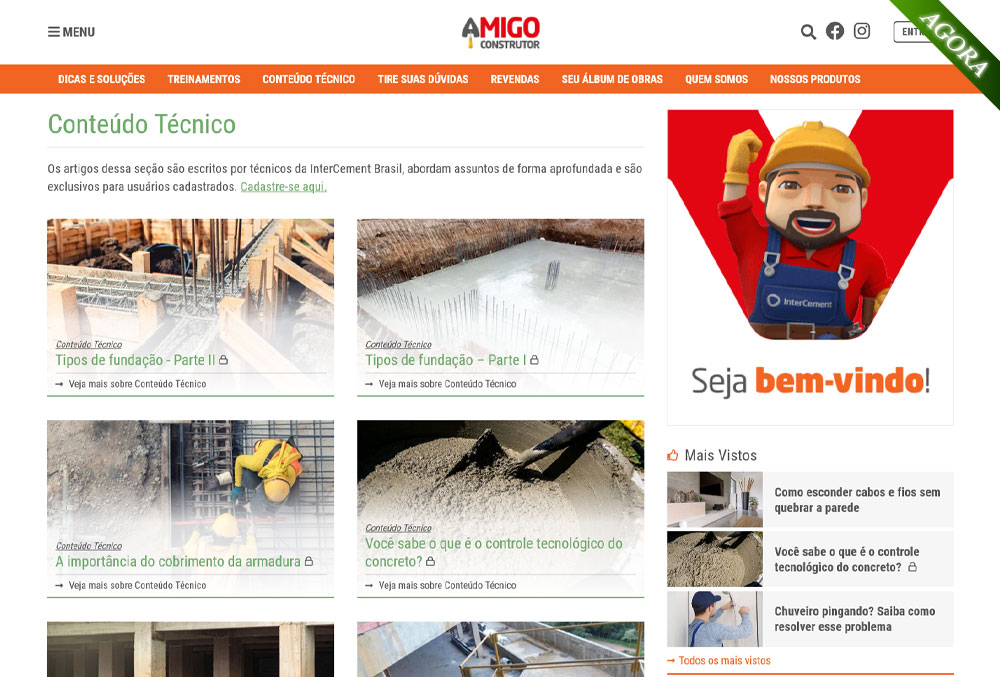
Task: Navigate to Quem Somos
Action: click(717, 79)
